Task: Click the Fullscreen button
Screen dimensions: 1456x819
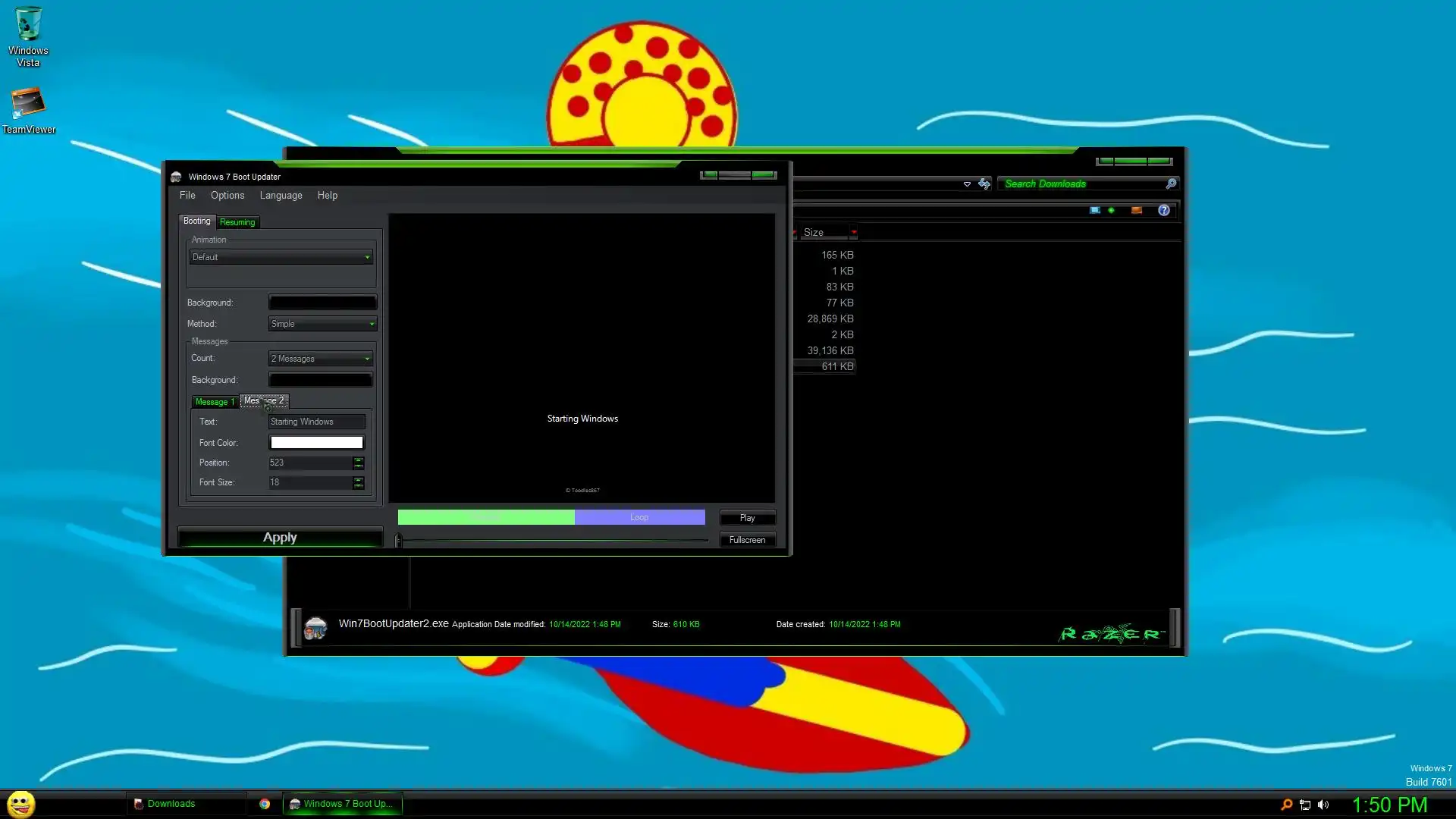Action: 747,540
